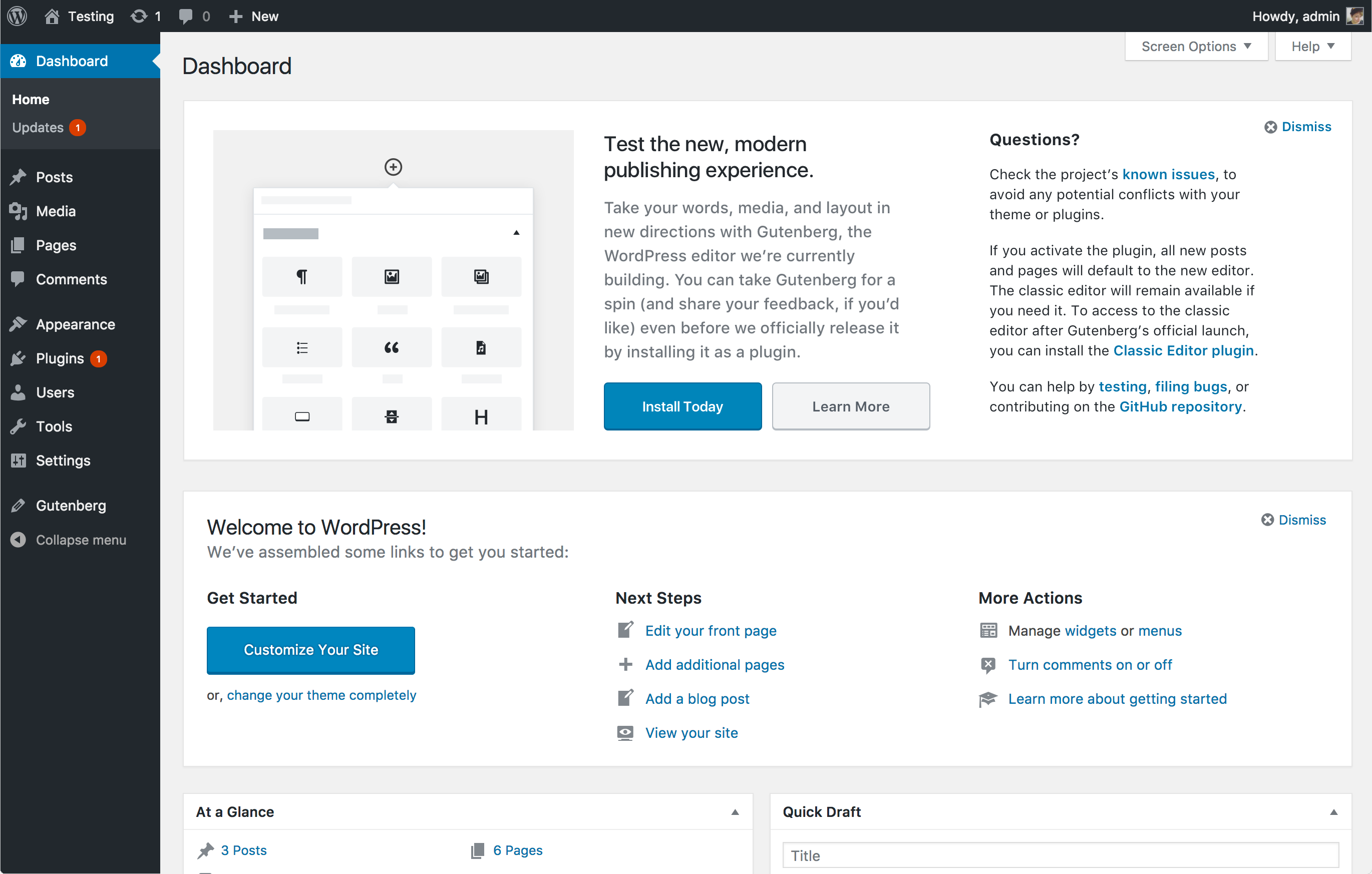
Task: Click the edit icon beside blog post
Action: [x=625, y=698]
